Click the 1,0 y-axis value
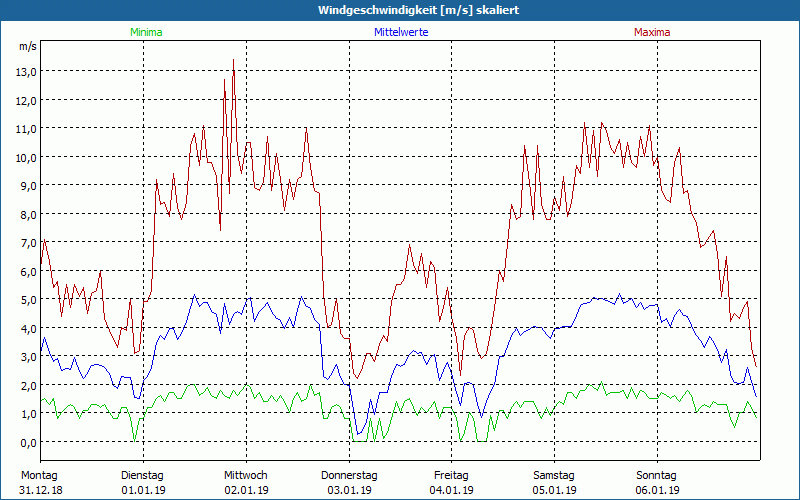 tap(28, 414)
